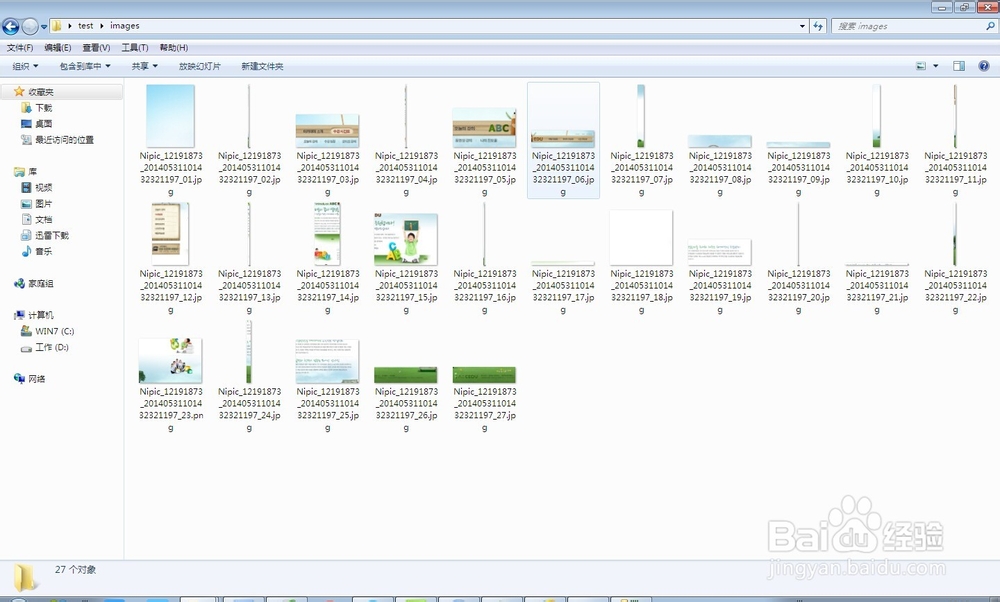This screenshot has width=1000, height=602.
Task: Open the 音乐 library
Action: (43, 251)
